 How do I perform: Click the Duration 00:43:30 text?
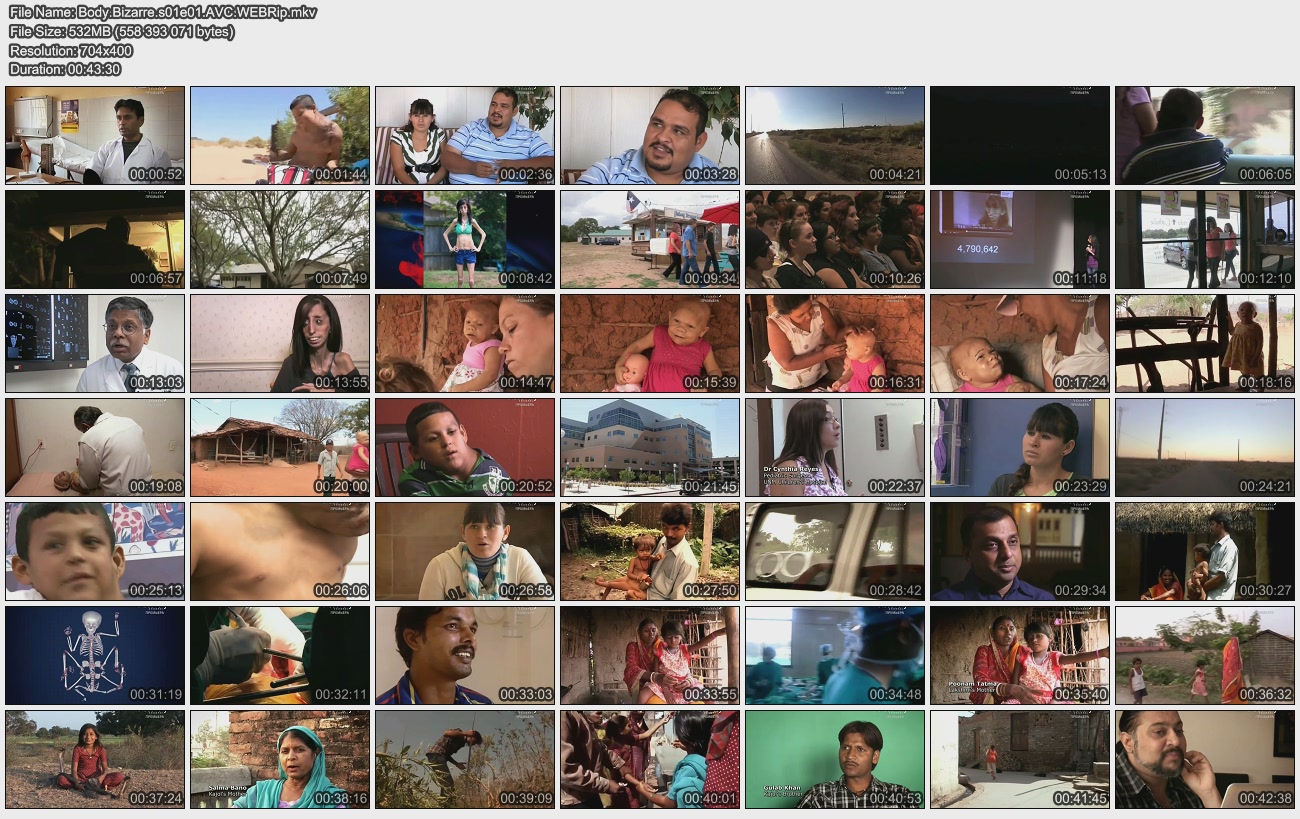(65, 69)
